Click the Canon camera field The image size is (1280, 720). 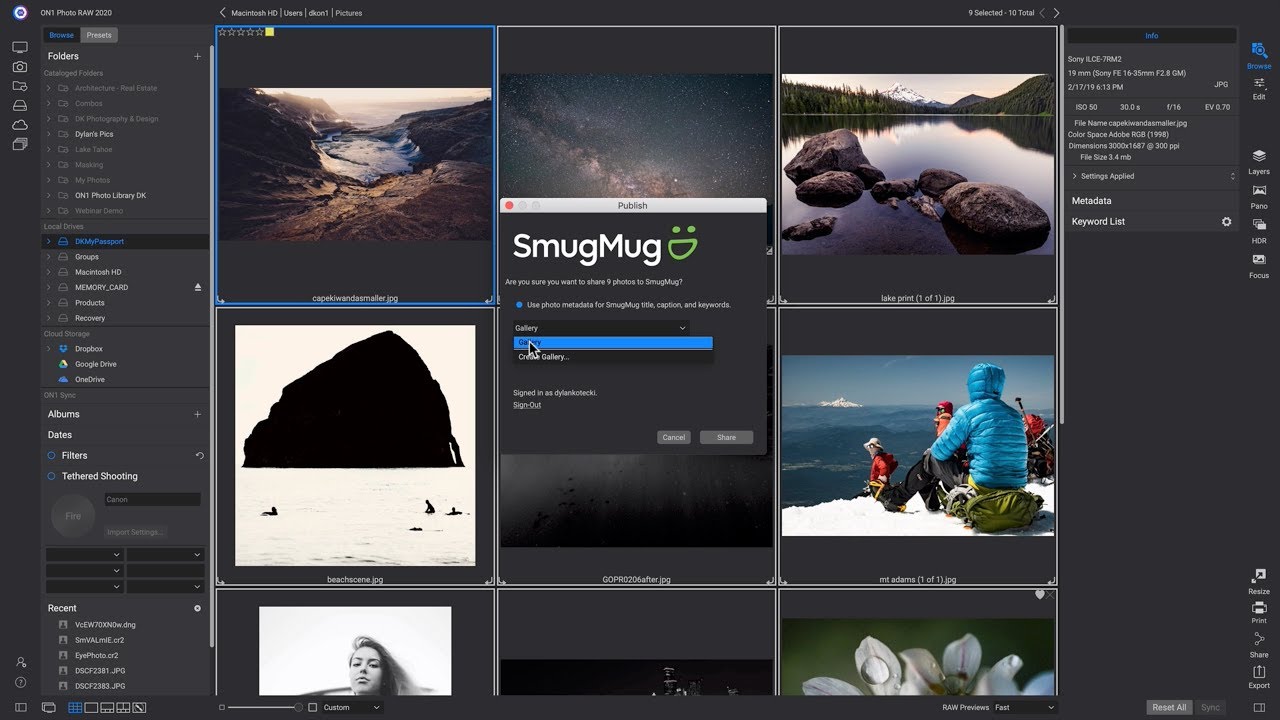(x=152, y=499)
